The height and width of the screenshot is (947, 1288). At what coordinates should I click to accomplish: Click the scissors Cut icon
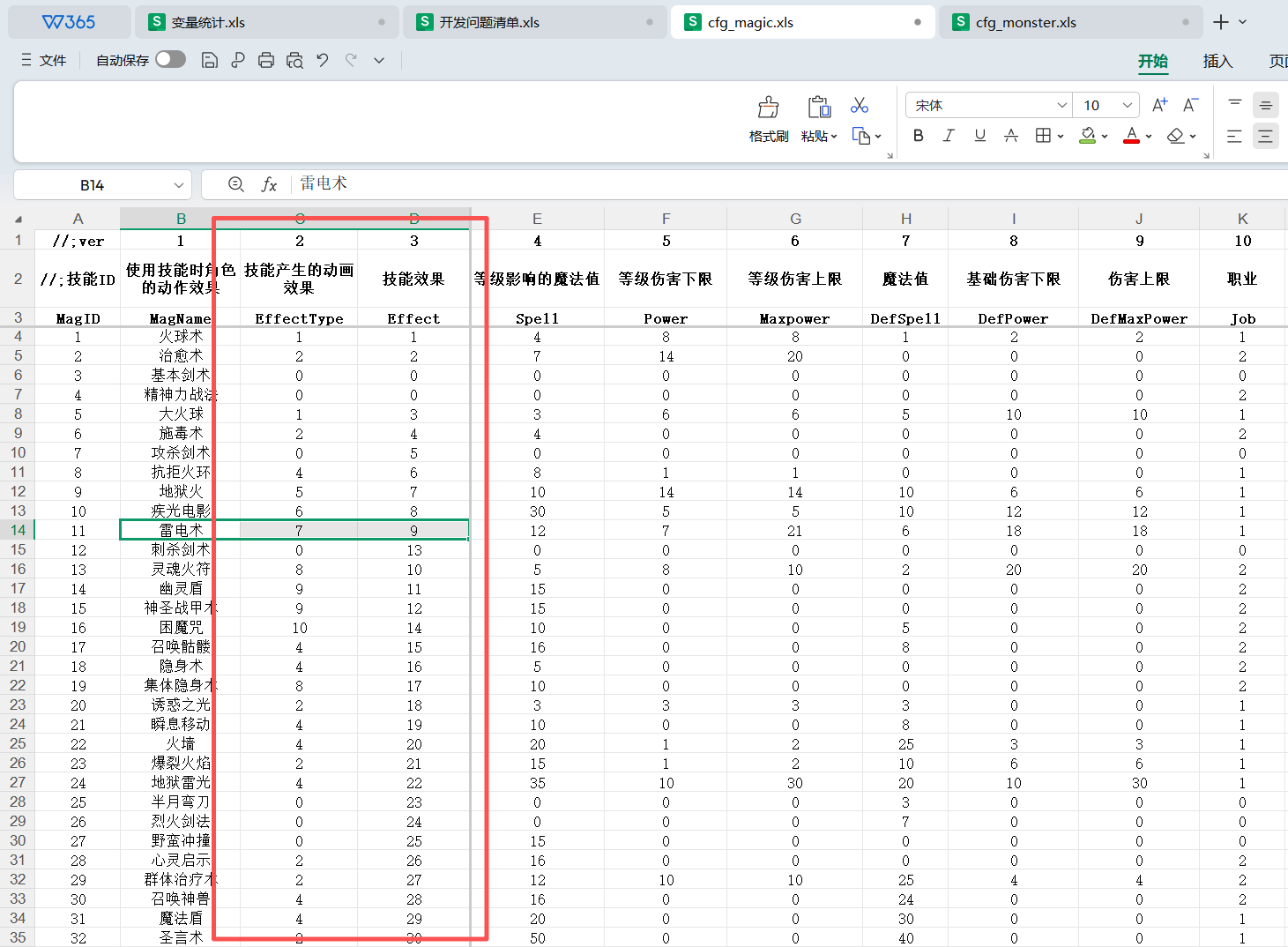pyautogui.click(x=859, y=106)
